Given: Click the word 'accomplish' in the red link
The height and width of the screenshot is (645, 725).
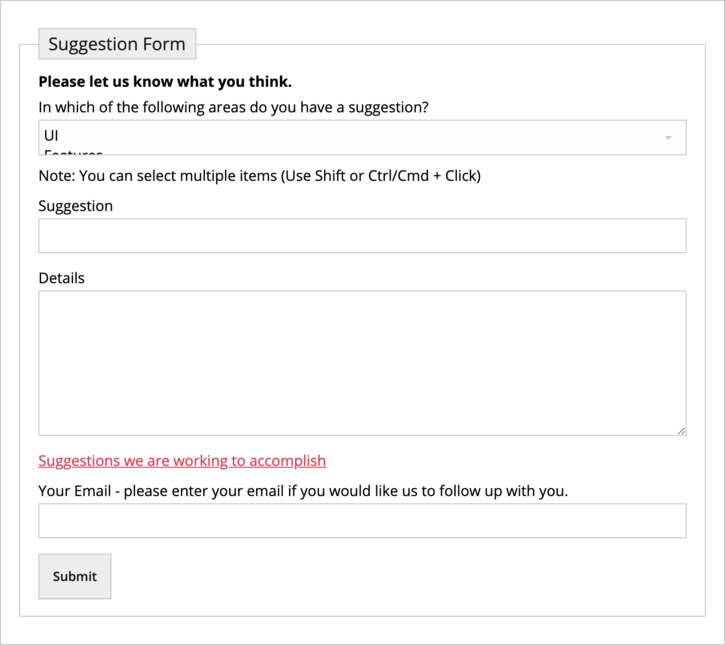Looking at the screenshot, I should coord(286,461).
